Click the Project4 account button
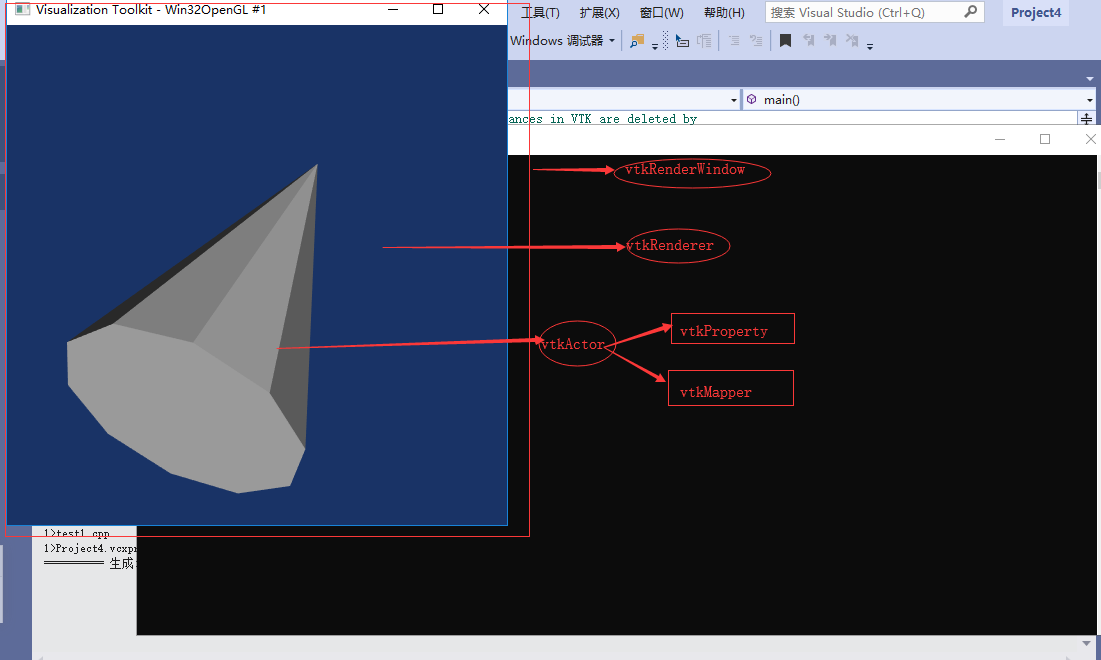Screen dimensions: 1101x660 tap(1035, 12)
